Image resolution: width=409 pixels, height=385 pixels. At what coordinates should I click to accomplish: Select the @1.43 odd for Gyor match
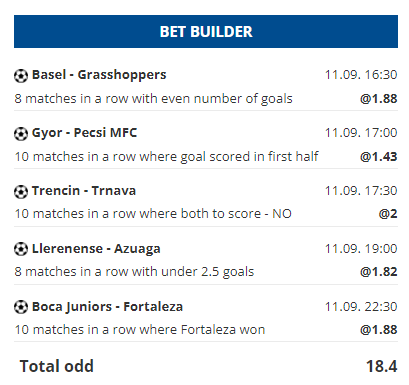pos(379,157)
